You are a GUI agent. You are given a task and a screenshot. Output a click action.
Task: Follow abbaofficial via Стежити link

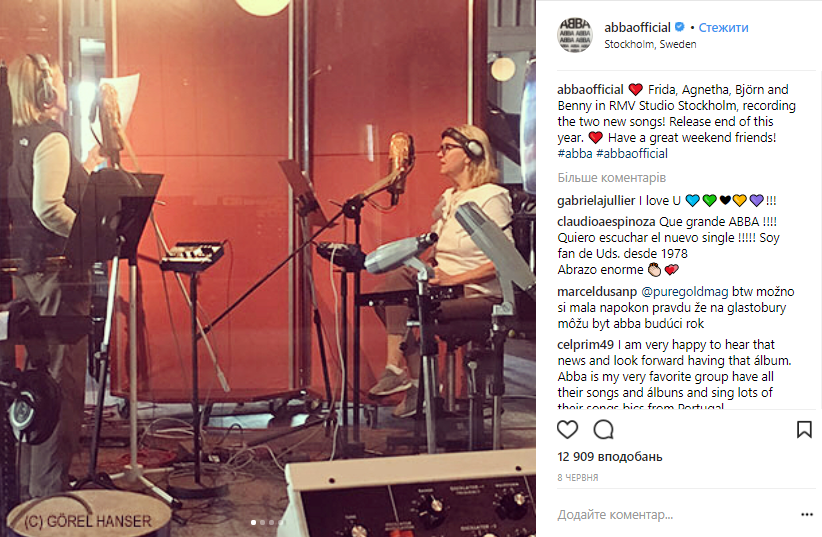723,27
